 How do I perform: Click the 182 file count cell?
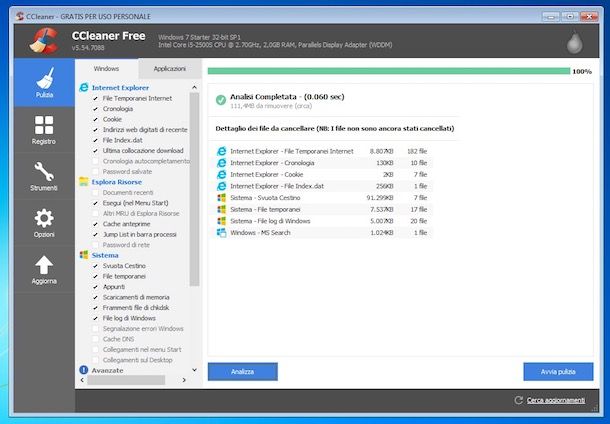417,151
